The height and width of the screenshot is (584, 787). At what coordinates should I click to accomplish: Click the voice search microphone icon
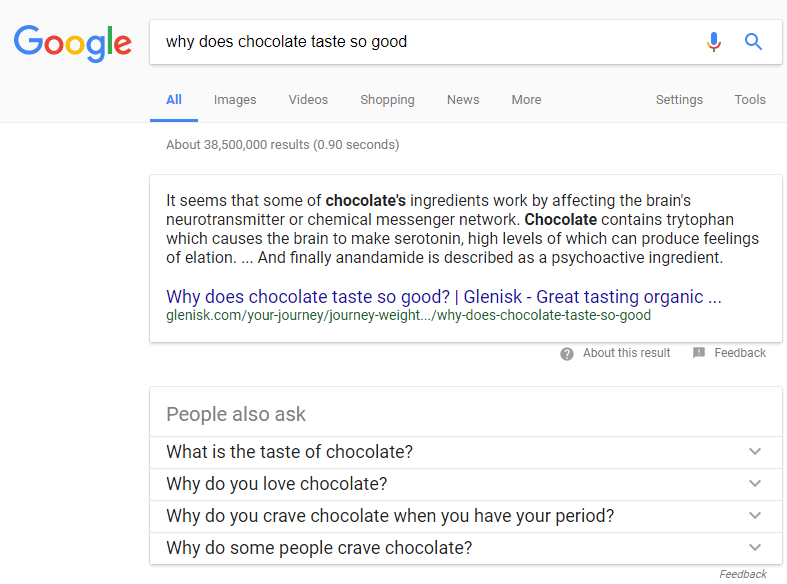click(x=713, y=42)
